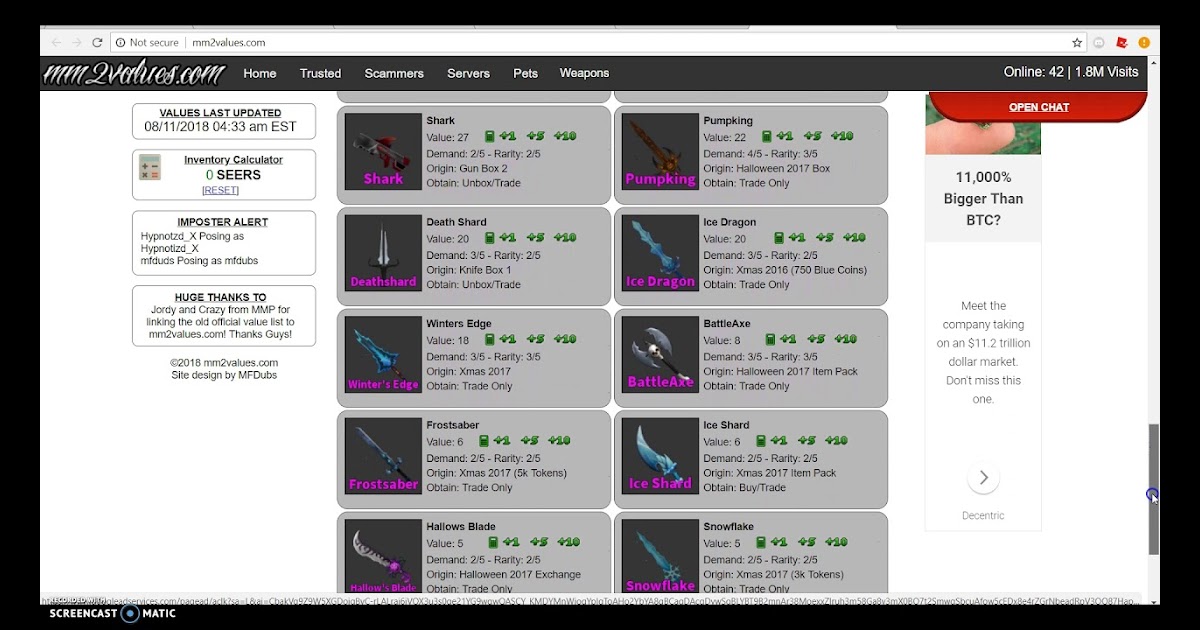Open the Deathshard weapon thumbnail
The height and width of the screenshot is (630, 1200).
pos(383,253)
